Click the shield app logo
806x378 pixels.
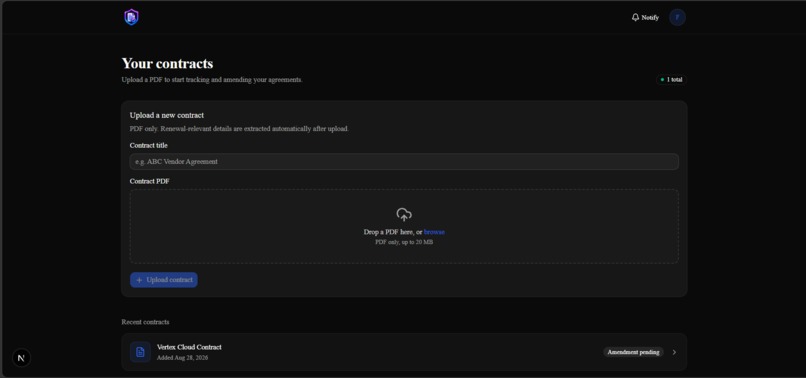131,17
